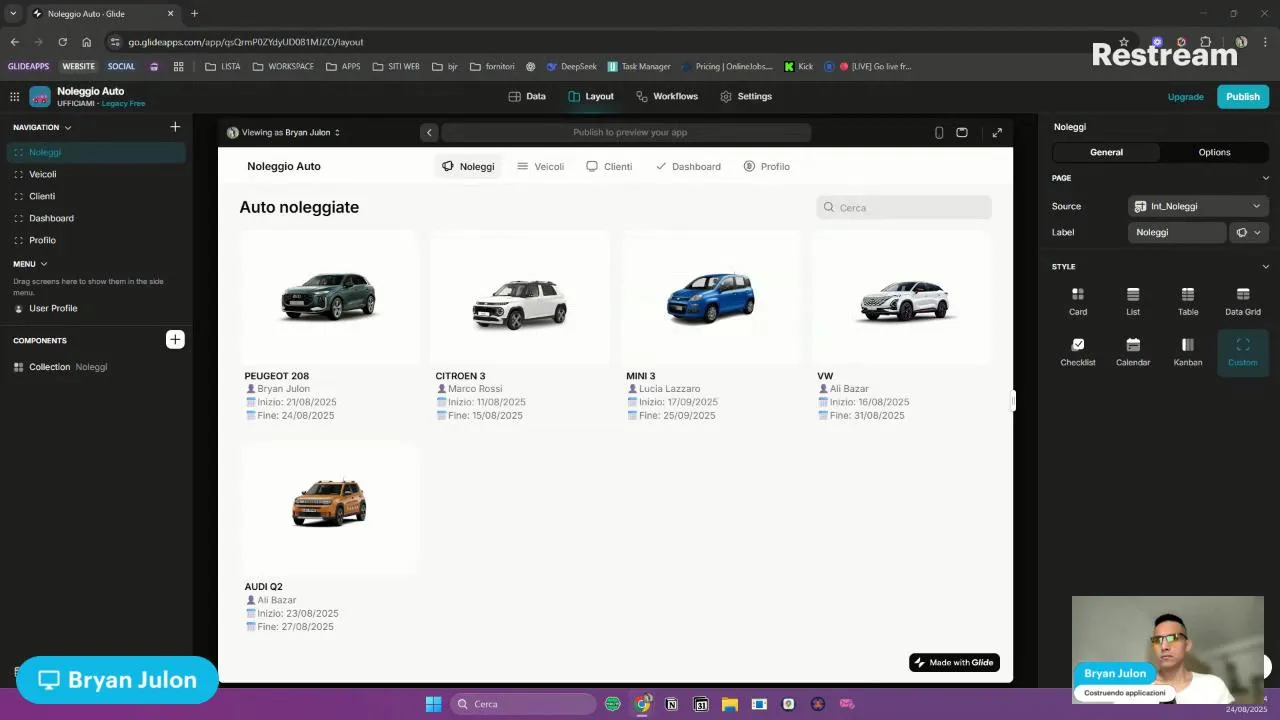1280x720 pixels.
Task: Switch preview to tablet device icon
Action: [962, 132]
